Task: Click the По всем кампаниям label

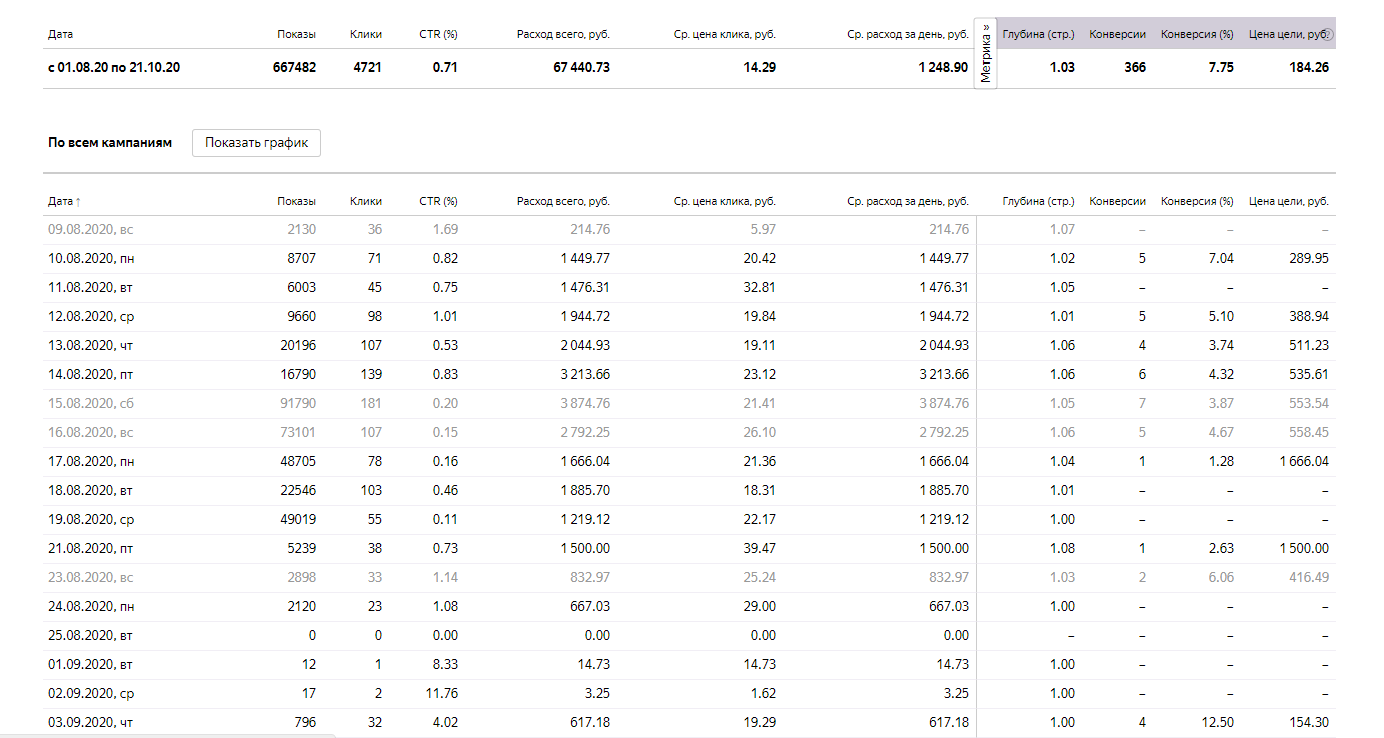Action: (110, 143)
